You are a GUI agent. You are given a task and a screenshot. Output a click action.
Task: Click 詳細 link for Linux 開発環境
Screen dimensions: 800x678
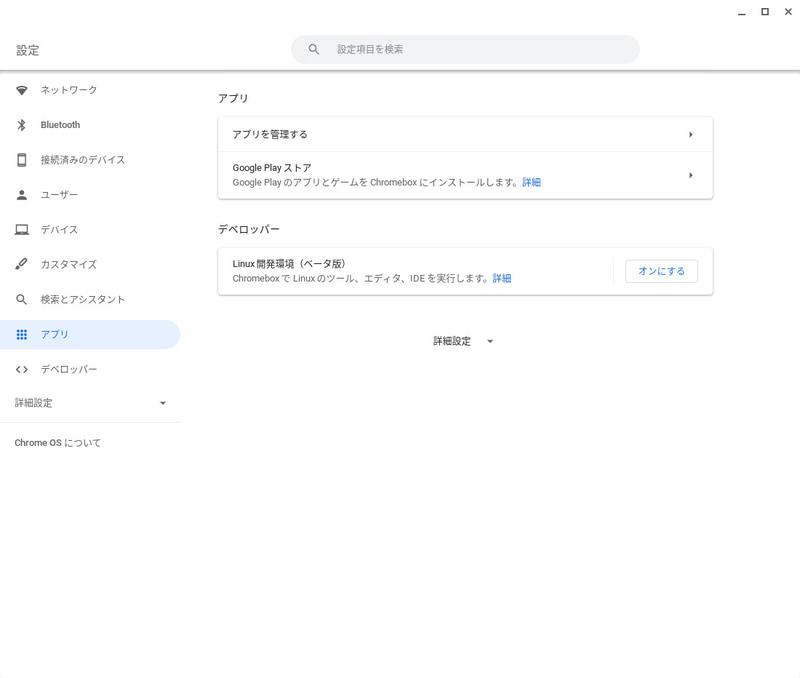click(501, 278)
